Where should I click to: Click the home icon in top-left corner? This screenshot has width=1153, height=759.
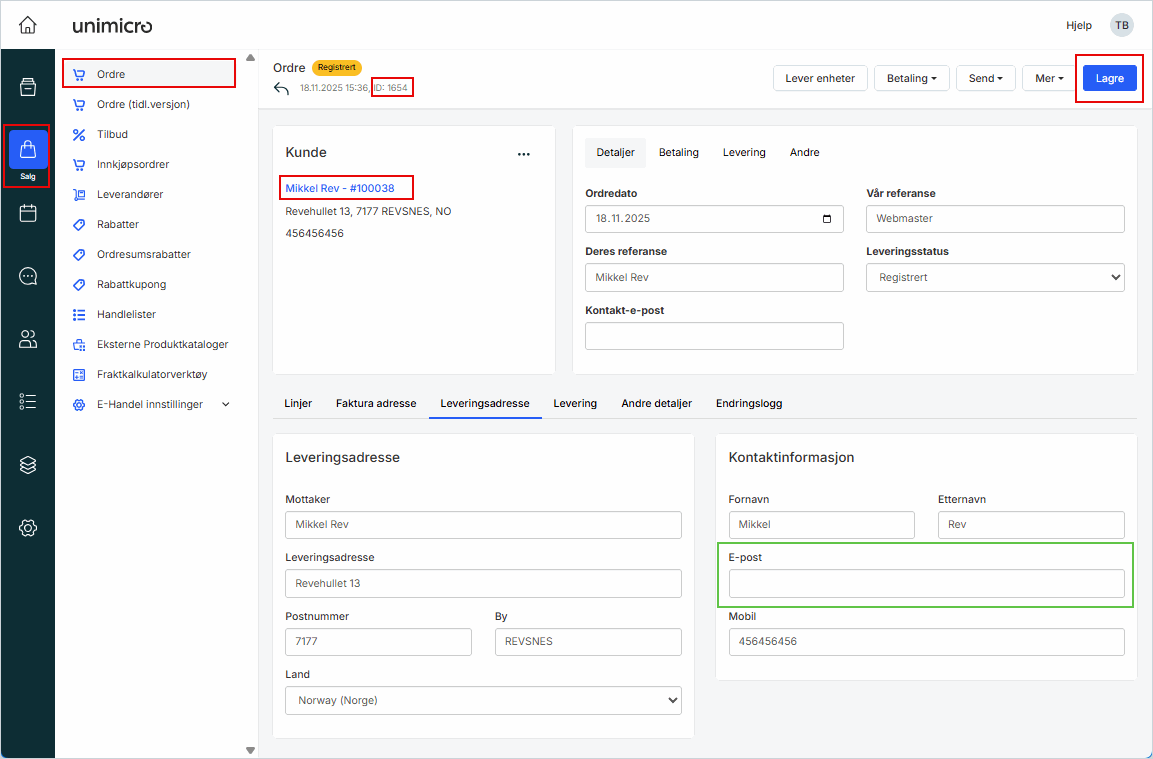coord(28,25)
